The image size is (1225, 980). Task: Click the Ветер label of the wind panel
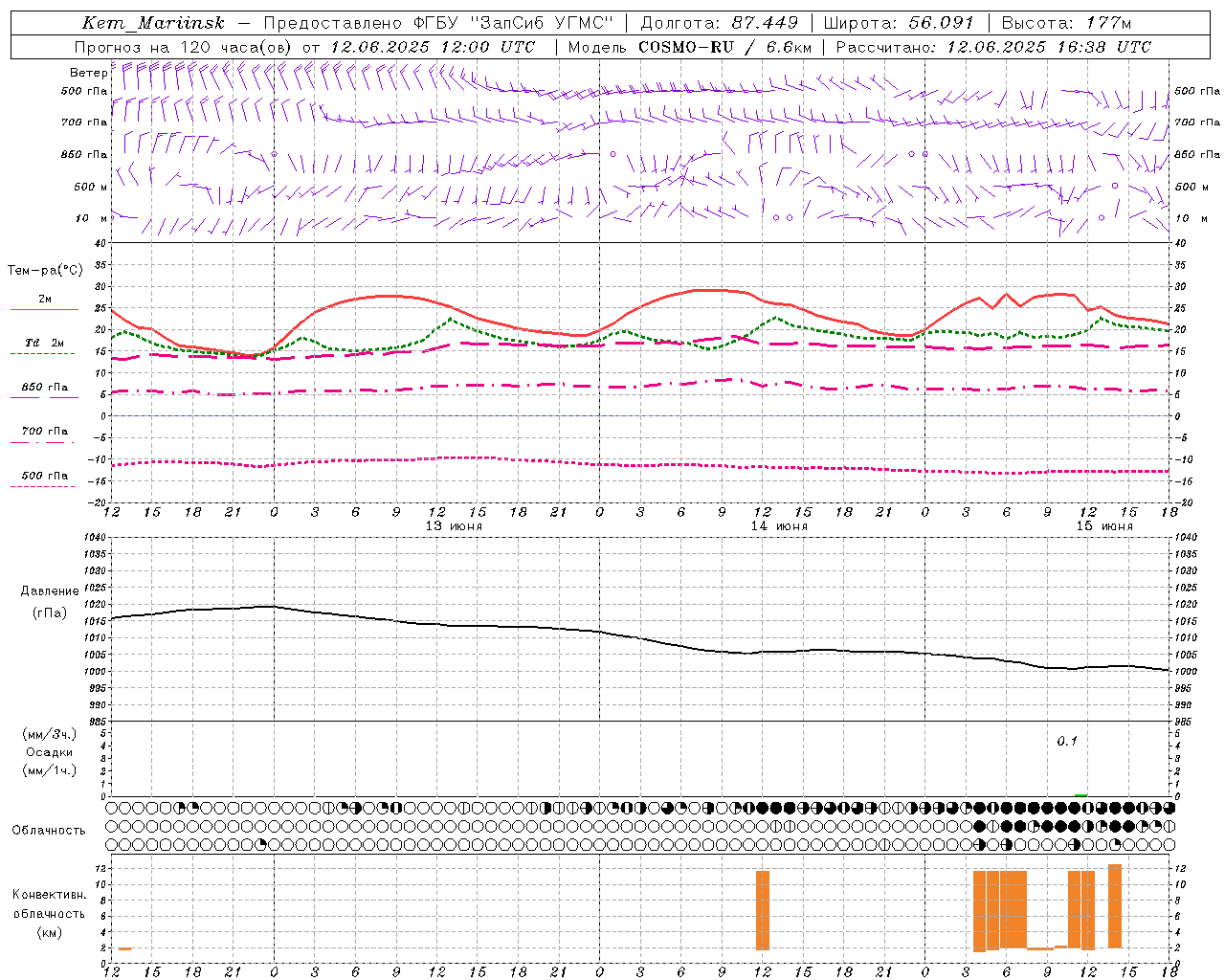pos(88,73)
